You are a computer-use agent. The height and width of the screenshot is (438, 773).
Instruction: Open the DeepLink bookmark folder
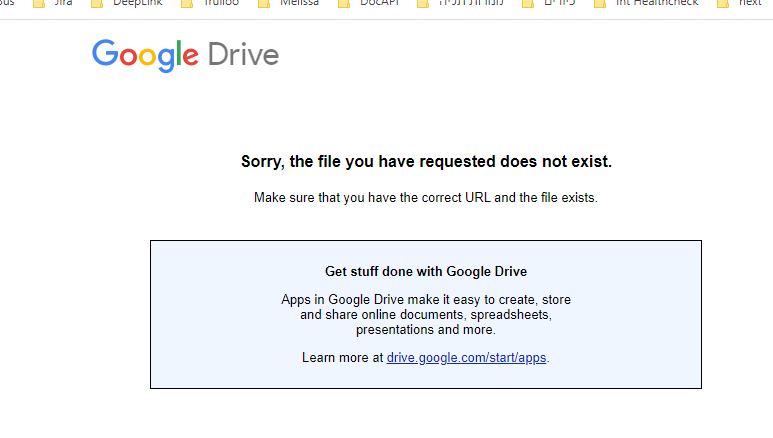click(127, 3)
